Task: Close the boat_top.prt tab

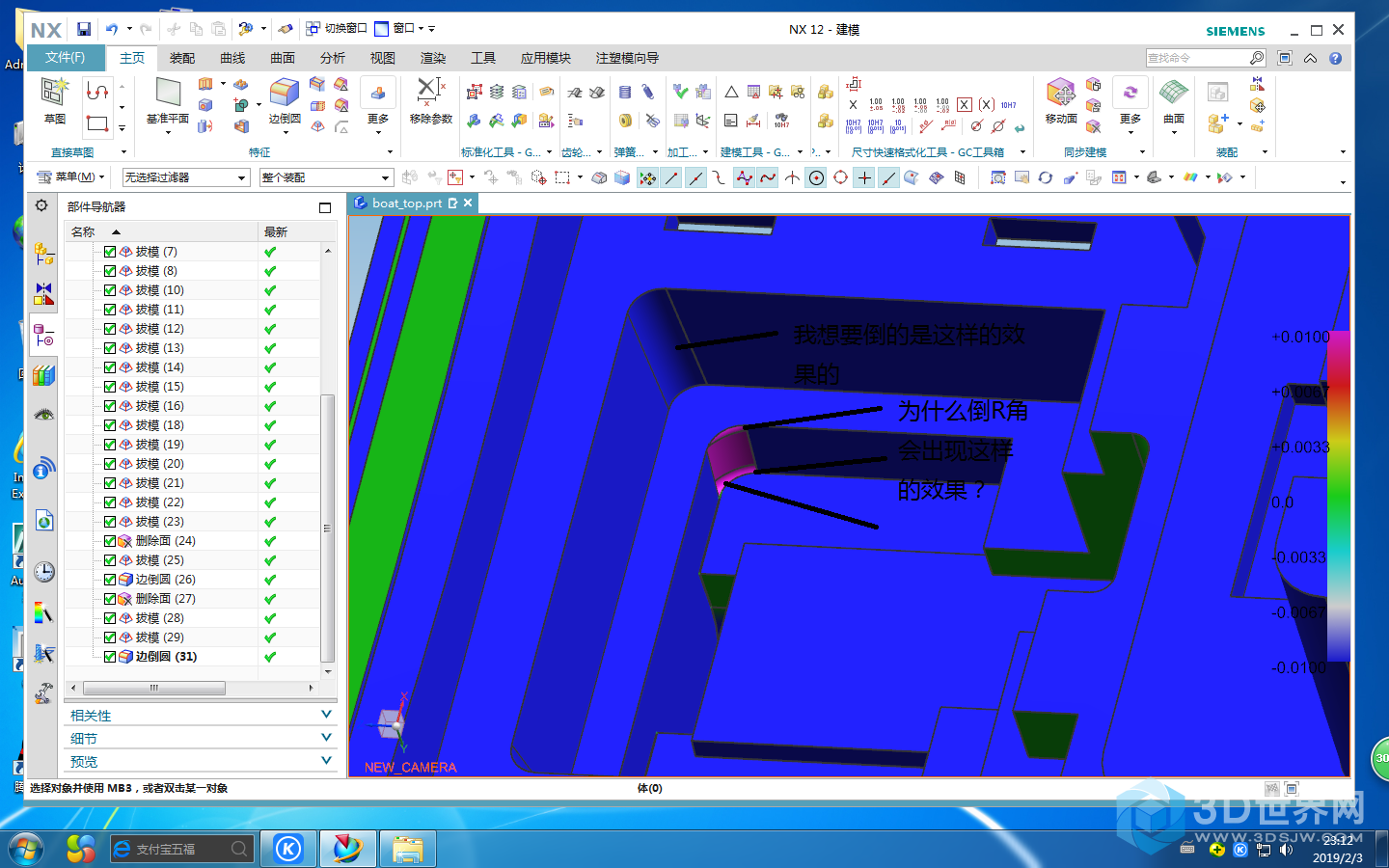Action: pos(468,203)
